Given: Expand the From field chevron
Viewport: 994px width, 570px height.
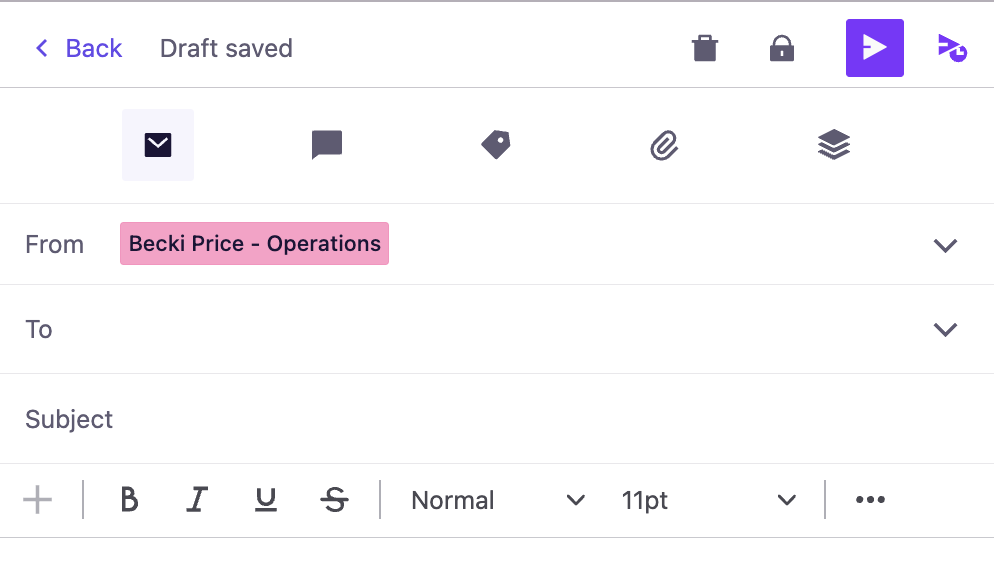Looking at the screenshot, I should (x=945, y=245).
